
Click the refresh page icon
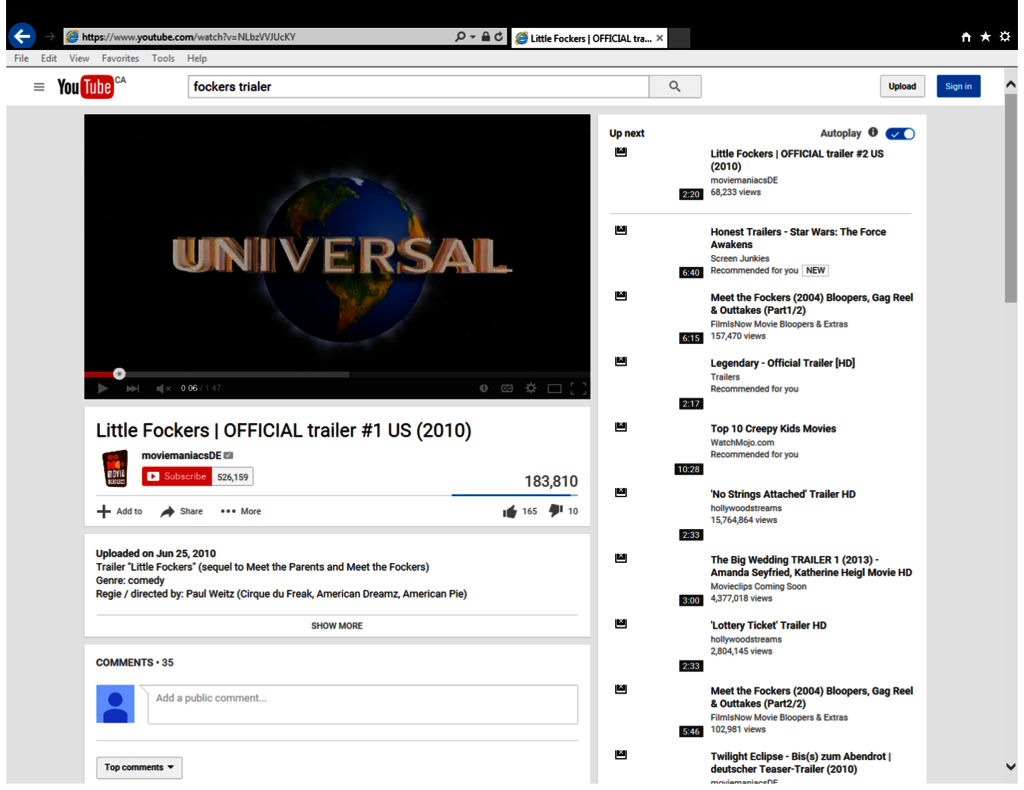coord(499,37)
